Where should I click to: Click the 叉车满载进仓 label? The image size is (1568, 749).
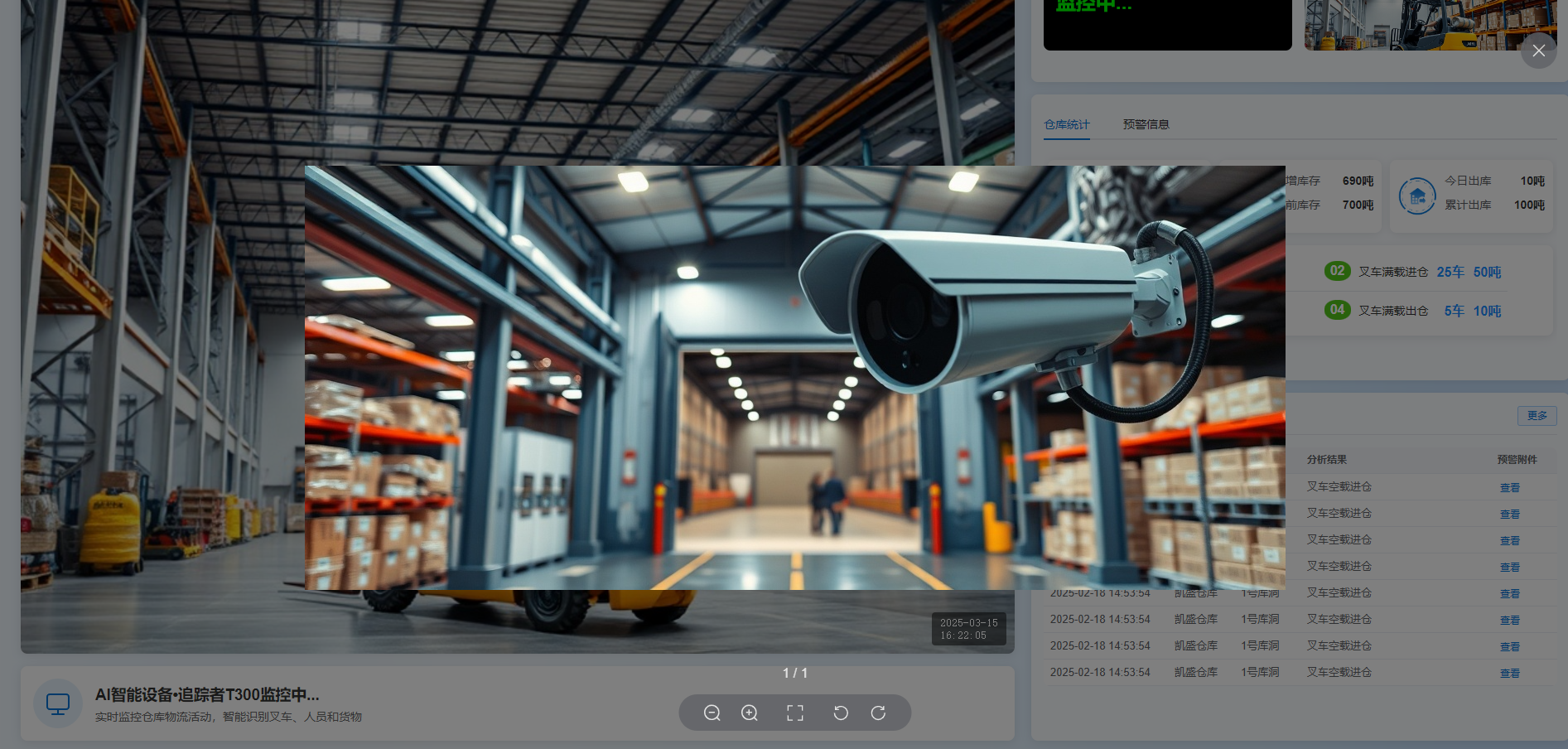coord(1393,272)
